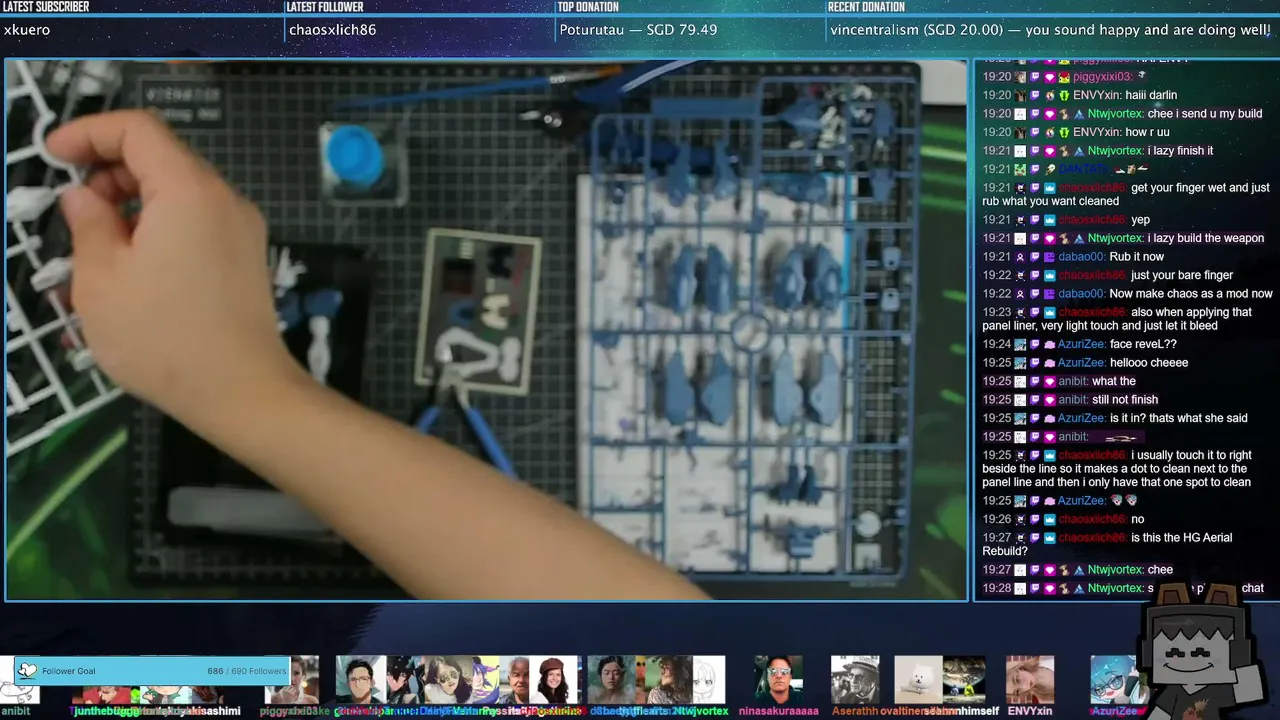This screenshot has height=720, width=1280.
Task: Click username dabao00 on "Rub it now" message
Action: (1081, 257)
